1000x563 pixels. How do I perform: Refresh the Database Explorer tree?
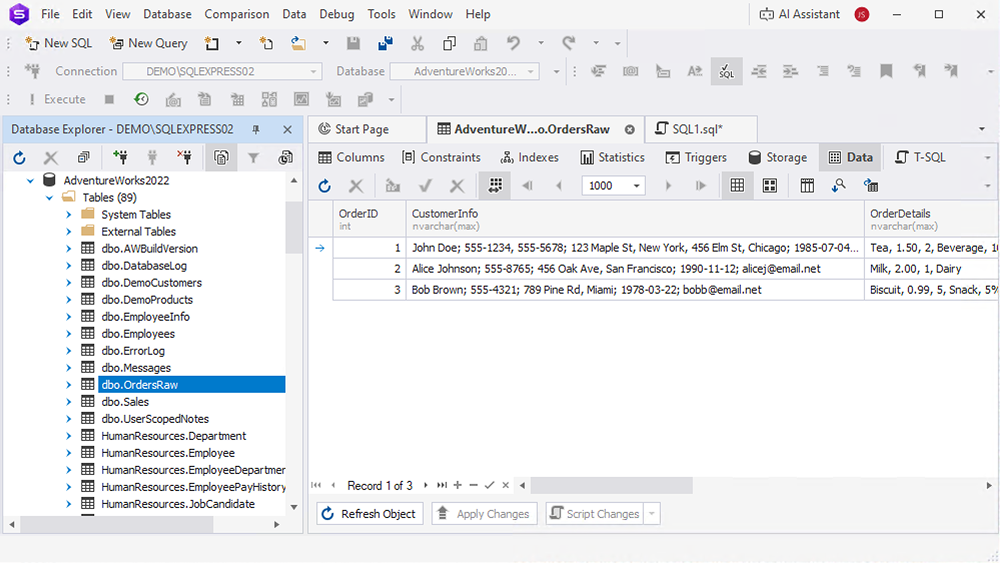(x=19, y=158)
